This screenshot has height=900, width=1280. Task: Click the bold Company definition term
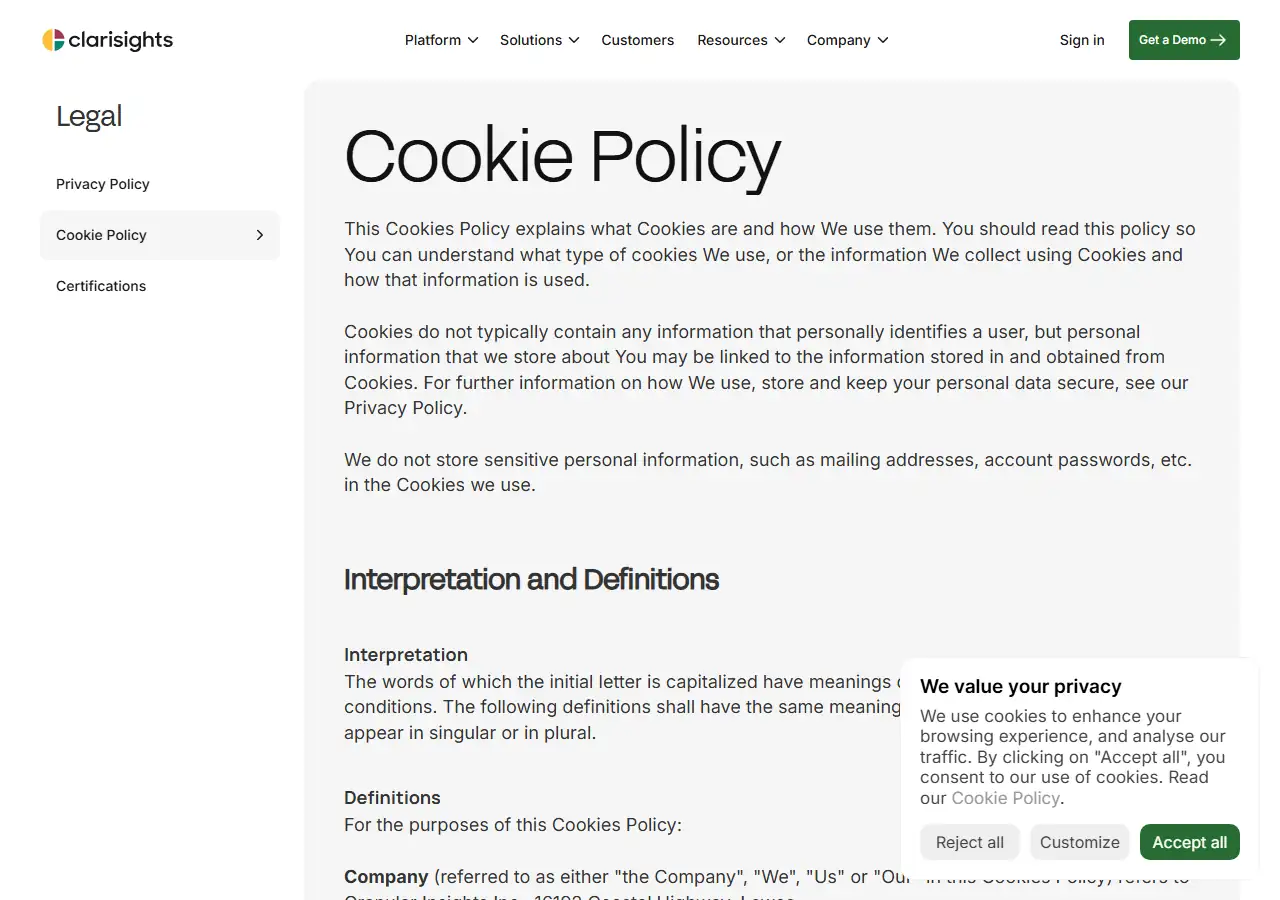386,877
